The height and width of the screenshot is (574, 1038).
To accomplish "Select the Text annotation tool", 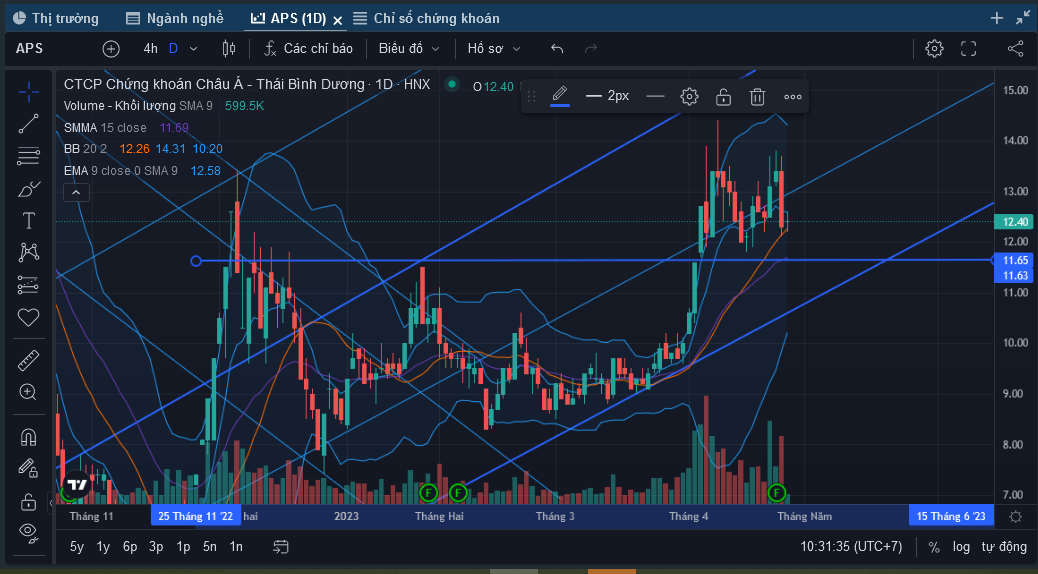I will (28, 221).
